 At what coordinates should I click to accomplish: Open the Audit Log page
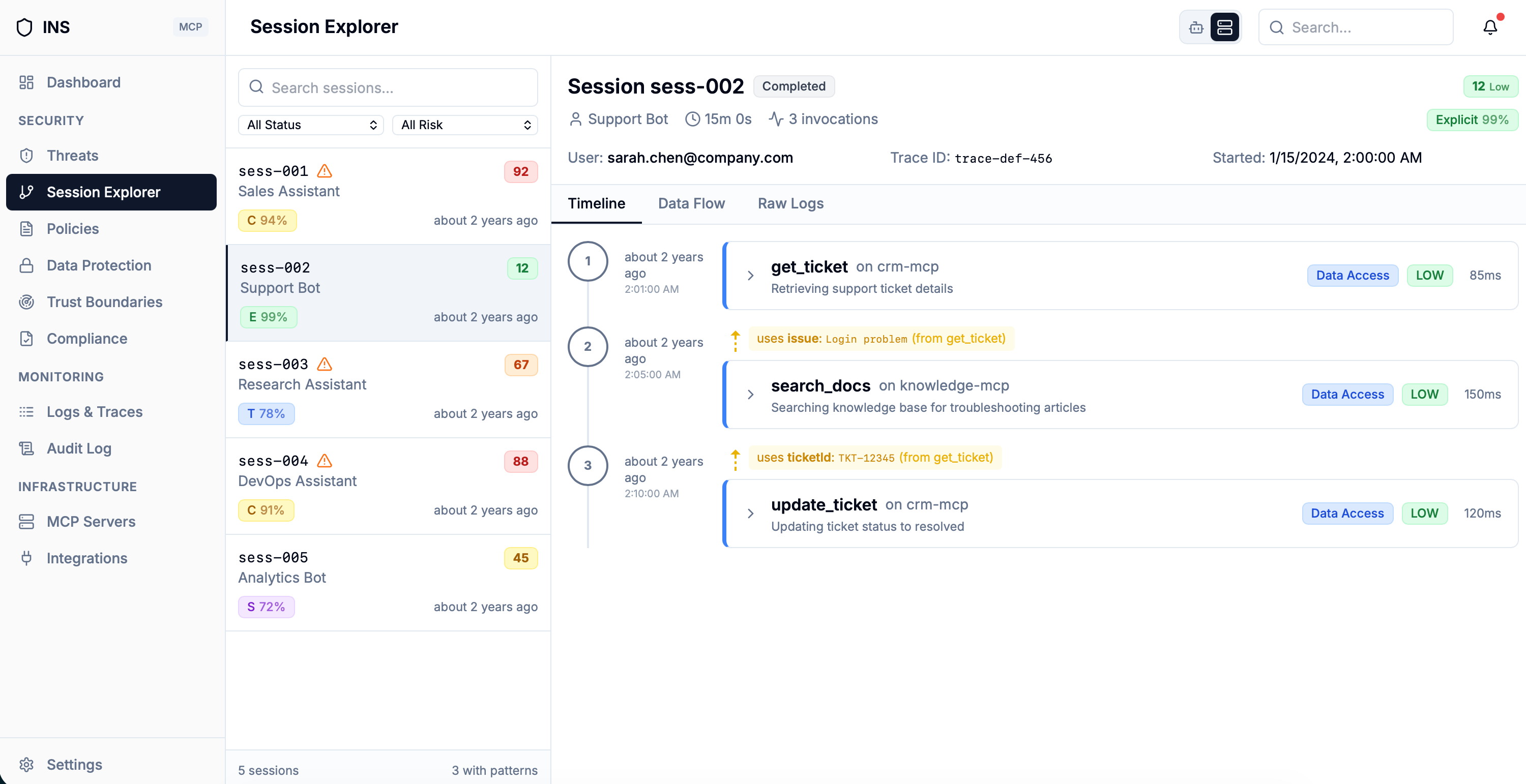pos(111,448)
